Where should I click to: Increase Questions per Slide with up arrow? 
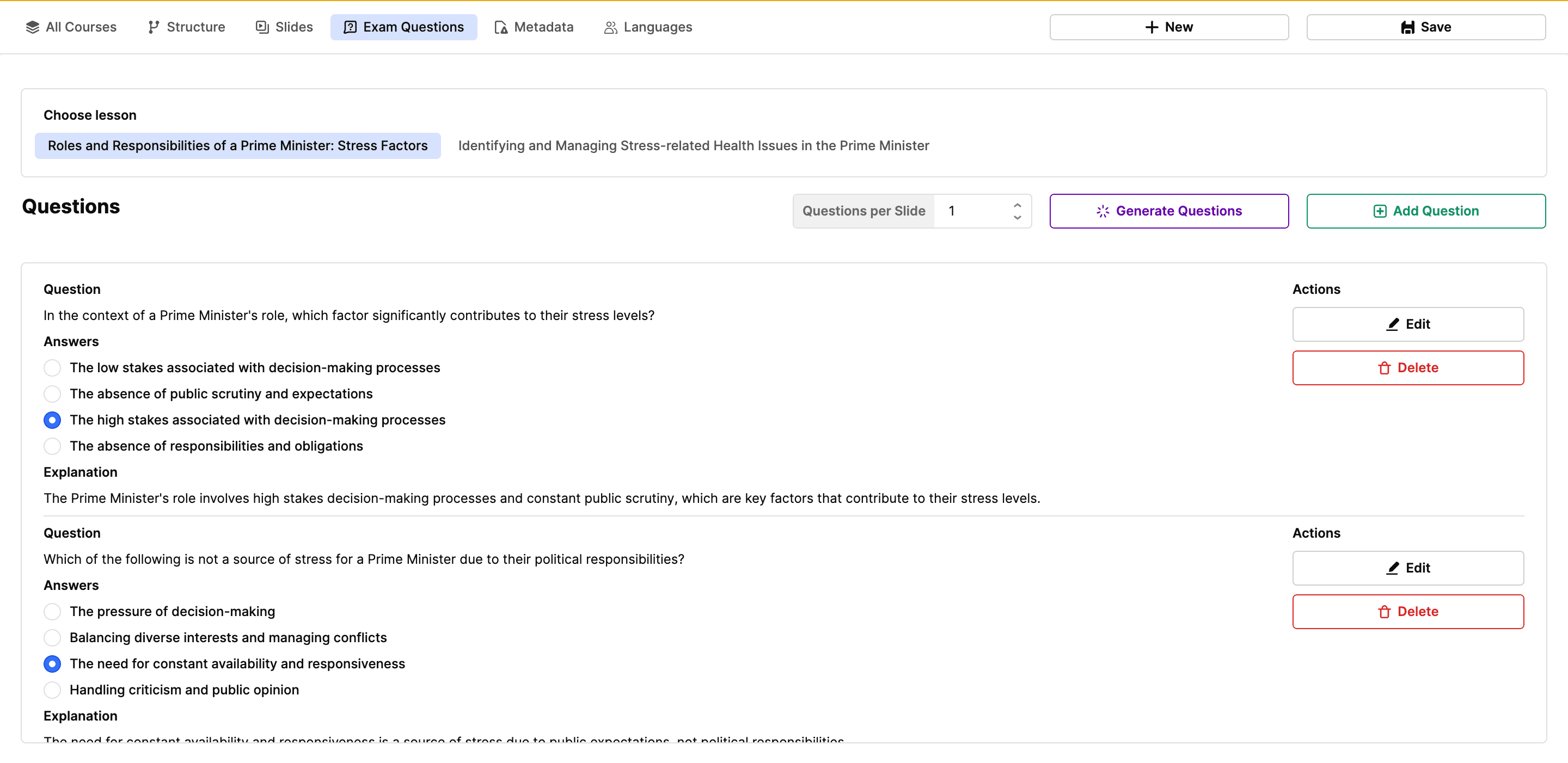(x=1017, y=205)
